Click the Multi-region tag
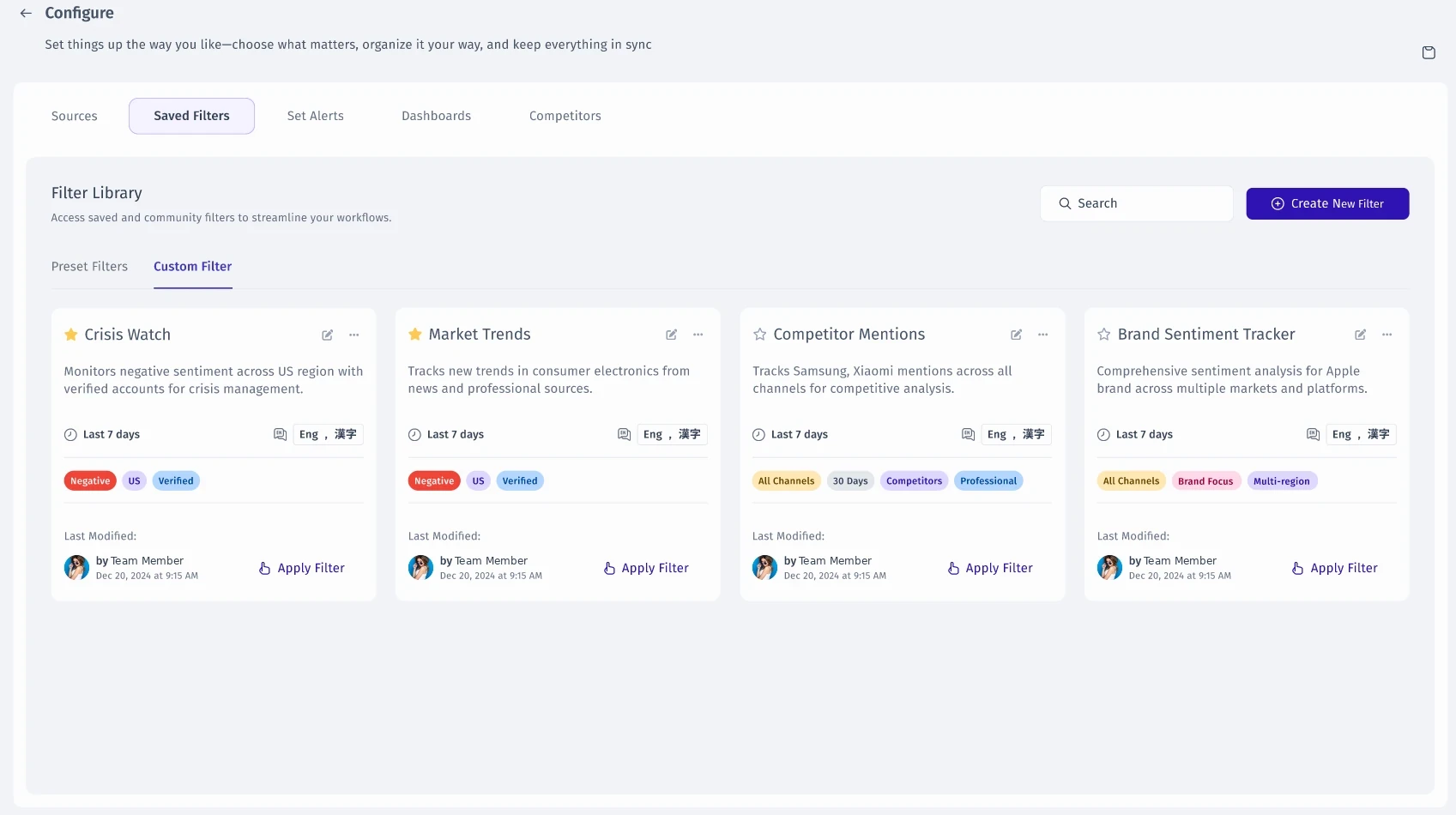The width and height of the screenshot is (1456, 815). pos(1282,481)
